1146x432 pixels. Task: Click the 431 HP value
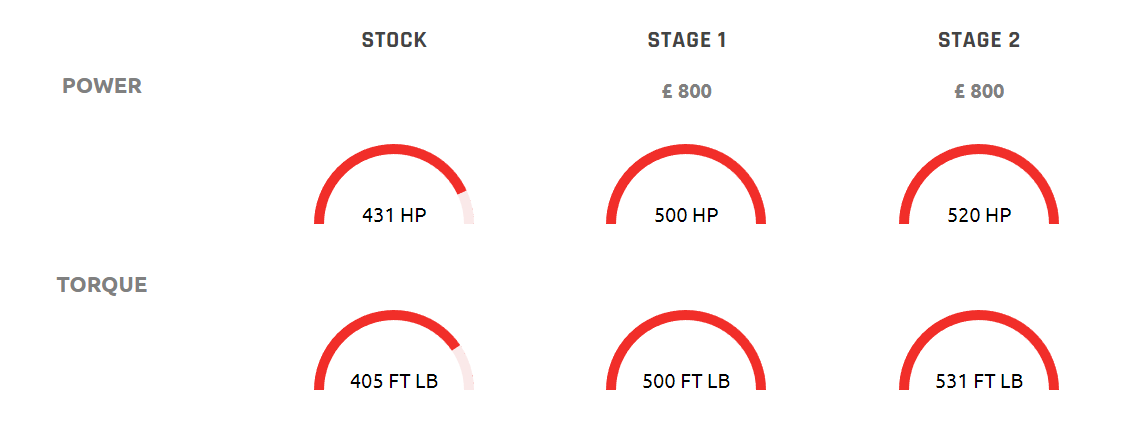point(394,216)
